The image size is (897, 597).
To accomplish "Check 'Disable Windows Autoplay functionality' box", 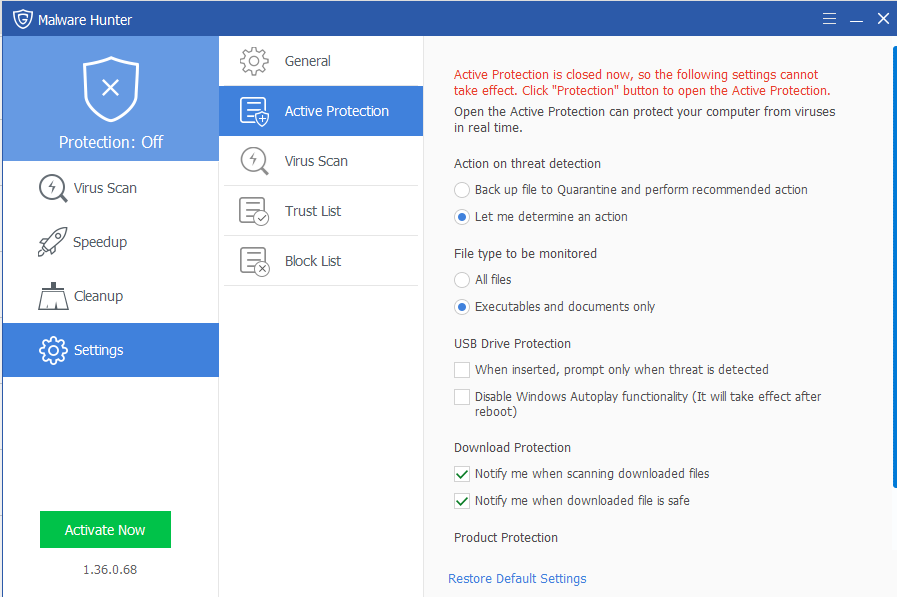I will click(x=462, y=397).
